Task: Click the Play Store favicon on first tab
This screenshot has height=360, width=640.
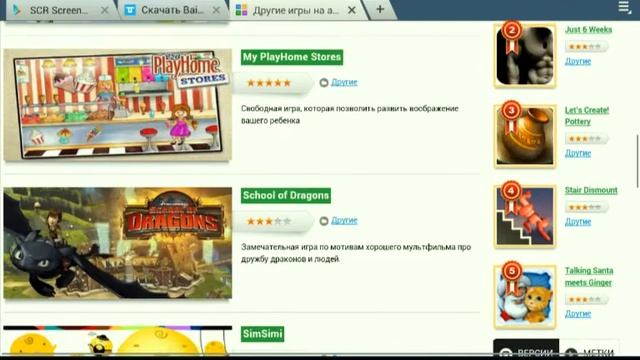Action: pyautogui.click(x=17, y=10)
